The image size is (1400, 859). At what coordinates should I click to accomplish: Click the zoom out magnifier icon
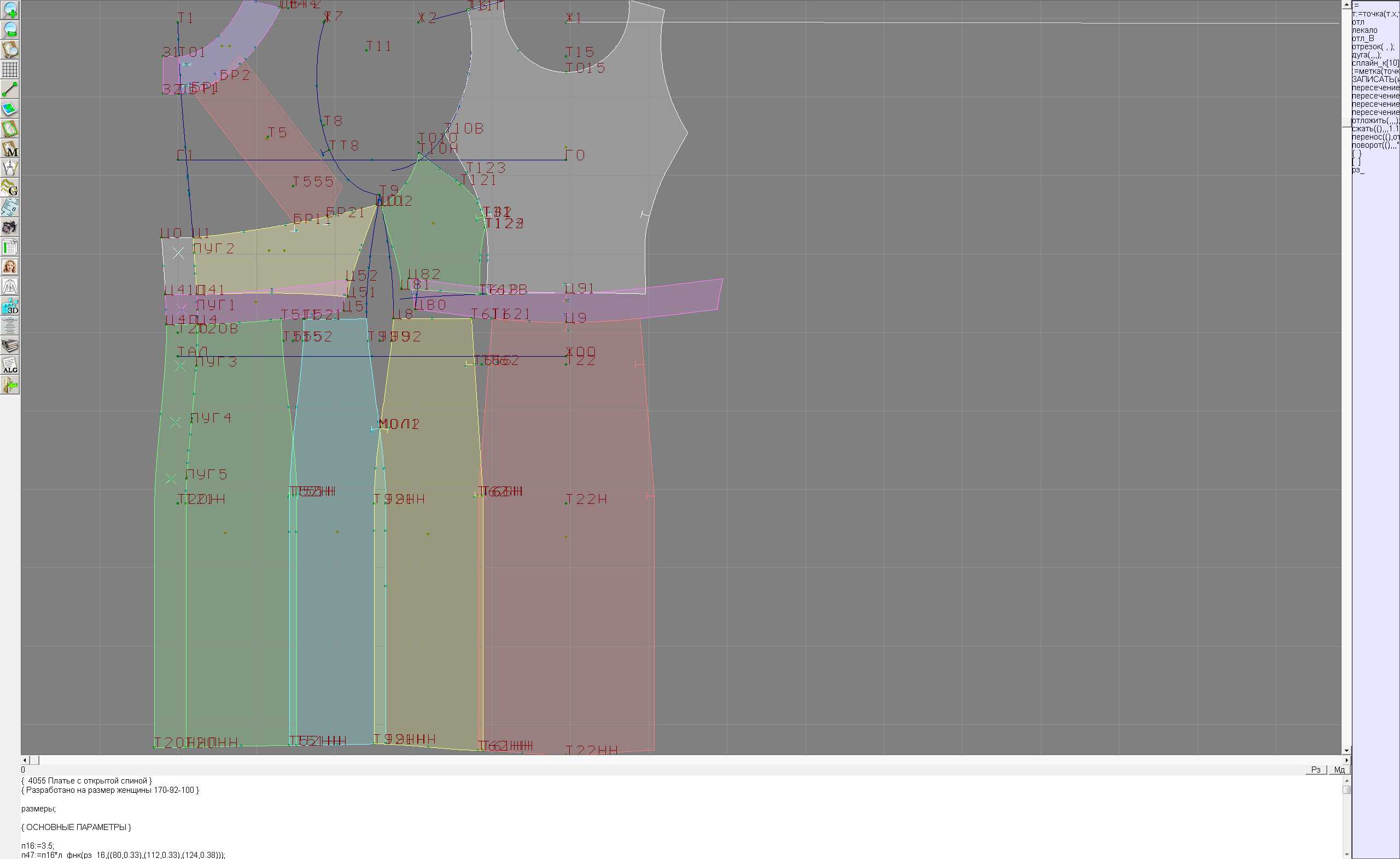(10, 30)
